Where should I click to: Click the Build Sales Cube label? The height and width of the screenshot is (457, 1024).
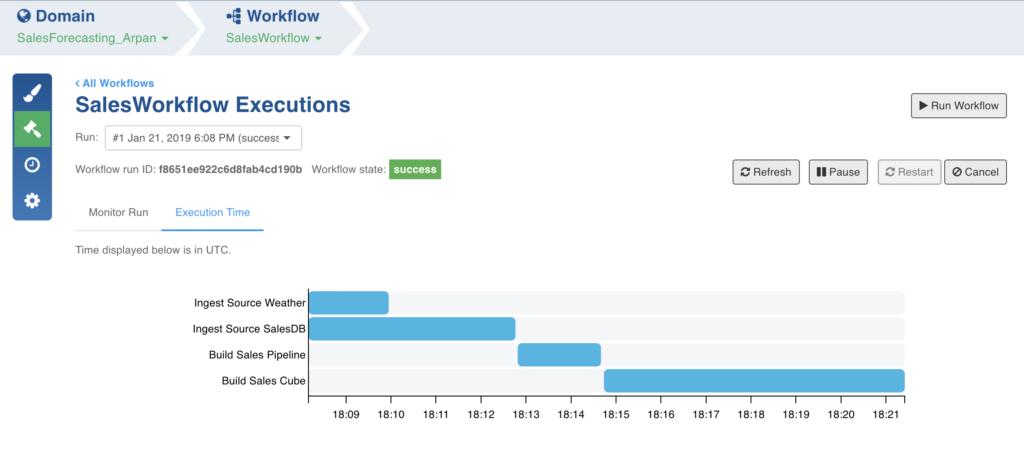[x=263, y=381]
